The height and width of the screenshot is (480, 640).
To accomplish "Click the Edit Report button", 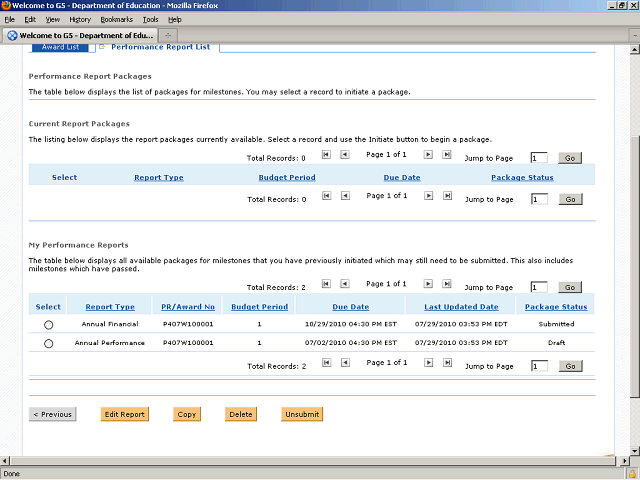I will pyautogui.click(x=125, y=414).
